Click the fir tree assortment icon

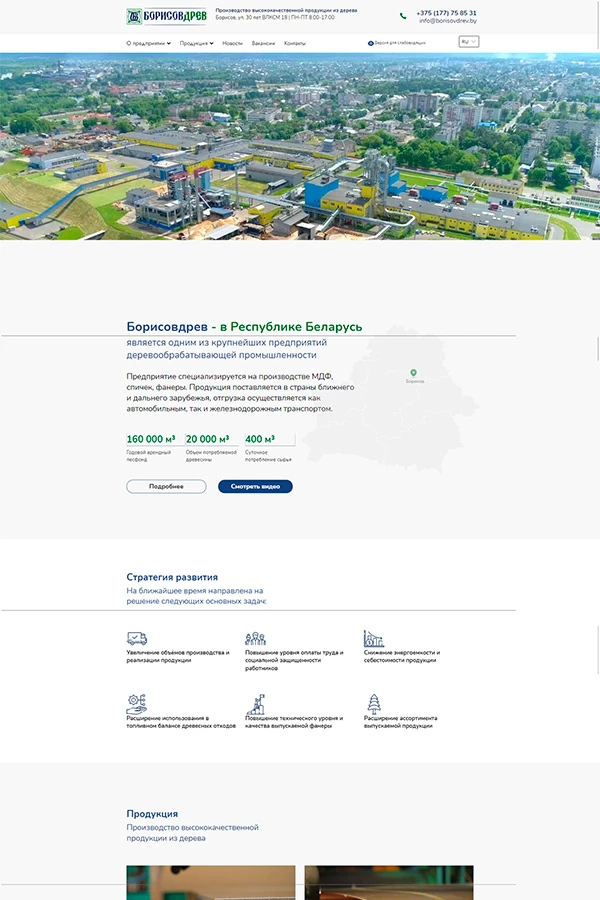(x=374, y=704)
